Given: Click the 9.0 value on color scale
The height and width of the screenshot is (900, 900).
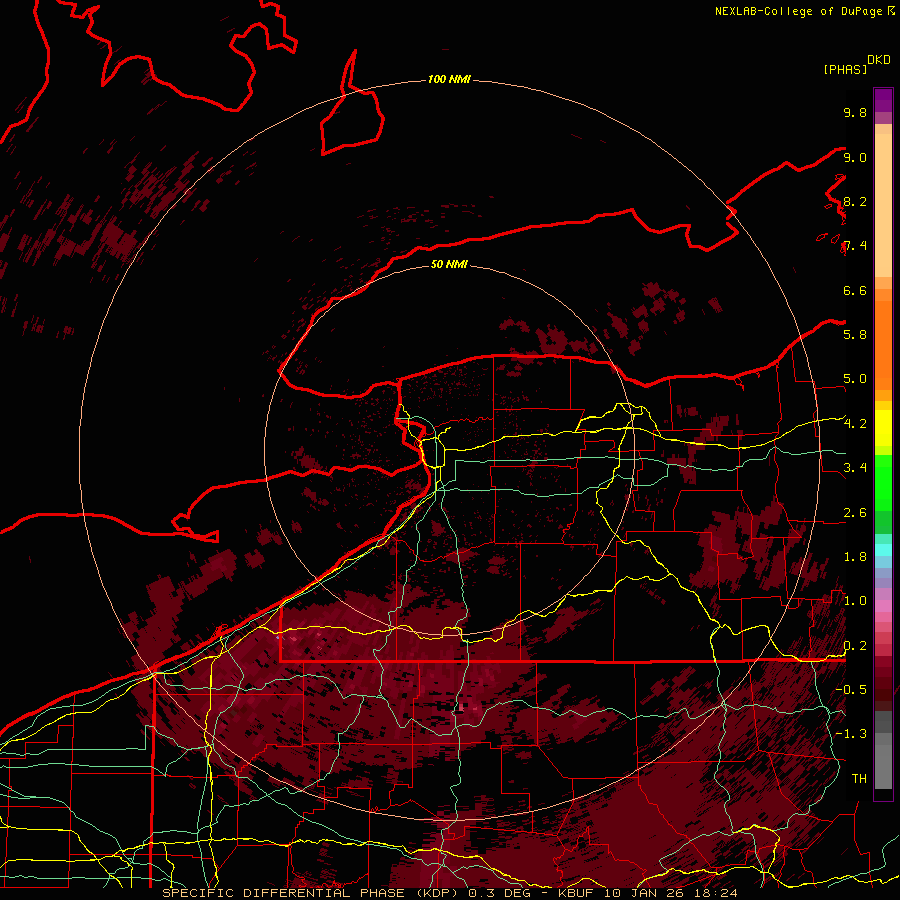Looking at the screenshot, I should (x=855, y=157).
